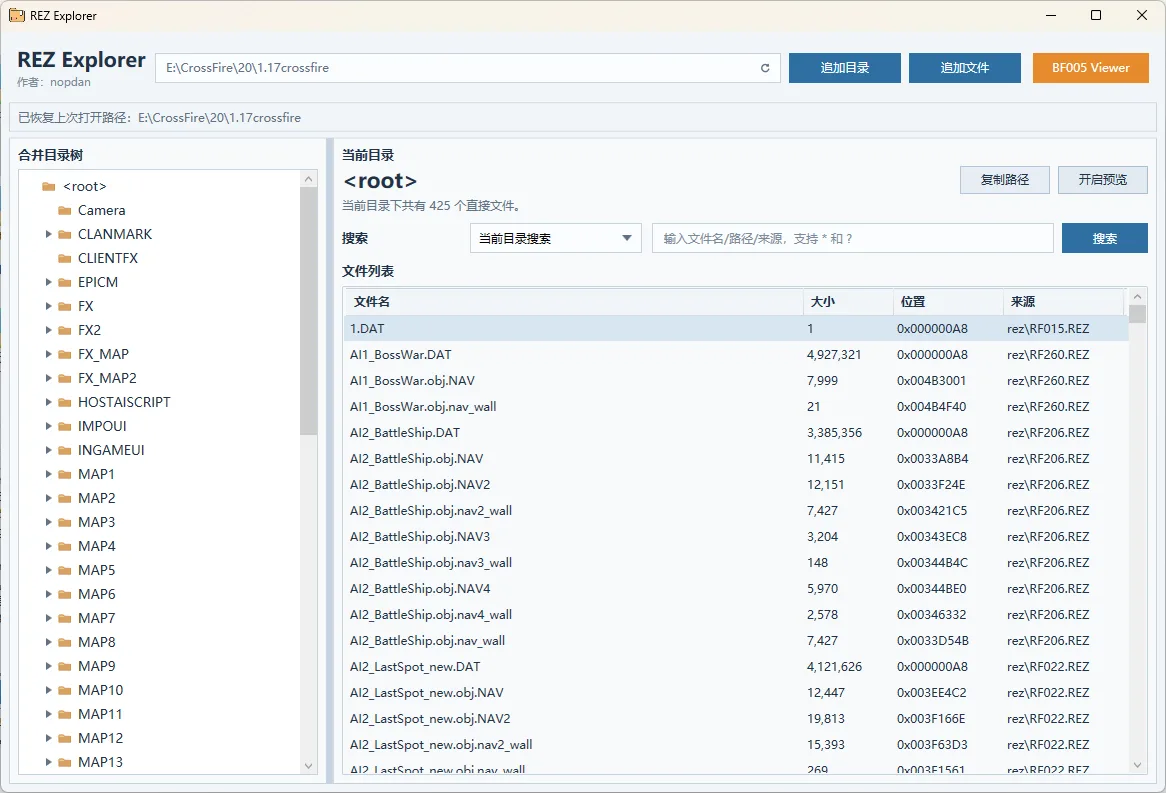Click the HOSTAISCRIPT folder icon

tap(65, 402)
